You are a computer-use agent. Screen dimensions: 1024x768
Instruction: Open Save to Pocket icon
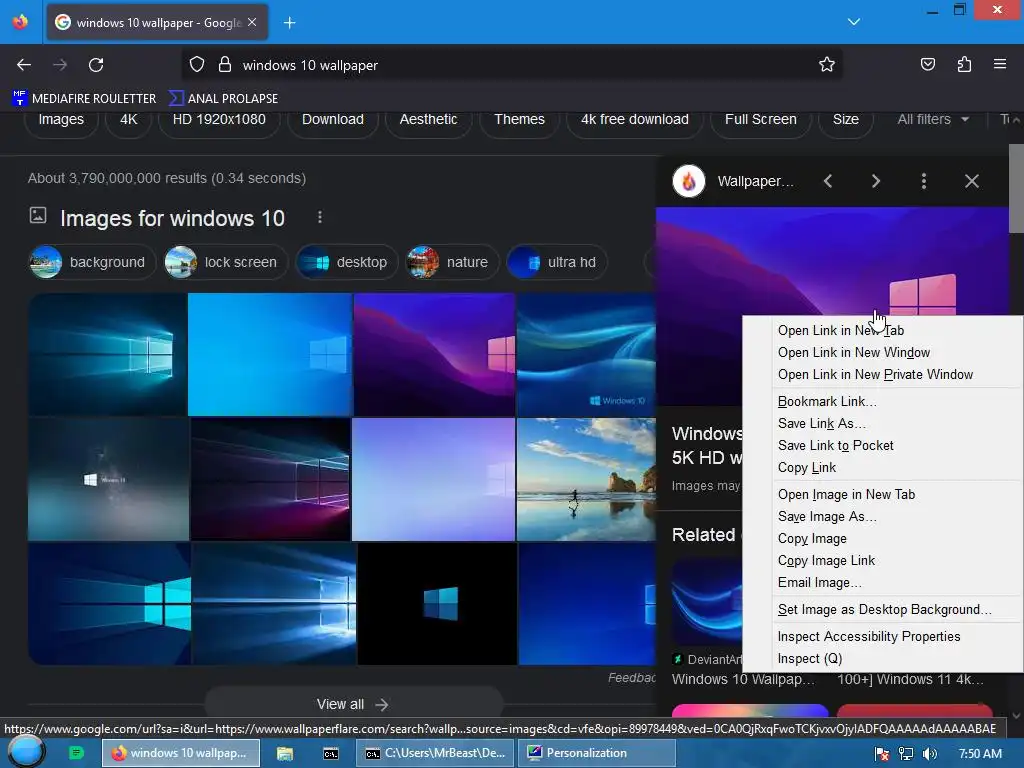point(927,65)
